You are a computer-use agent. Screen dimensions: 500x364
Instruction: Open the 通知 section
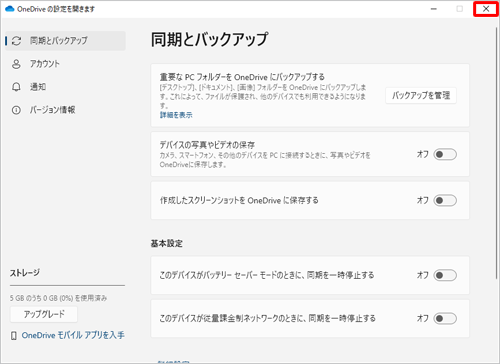(x=65, y=87)
